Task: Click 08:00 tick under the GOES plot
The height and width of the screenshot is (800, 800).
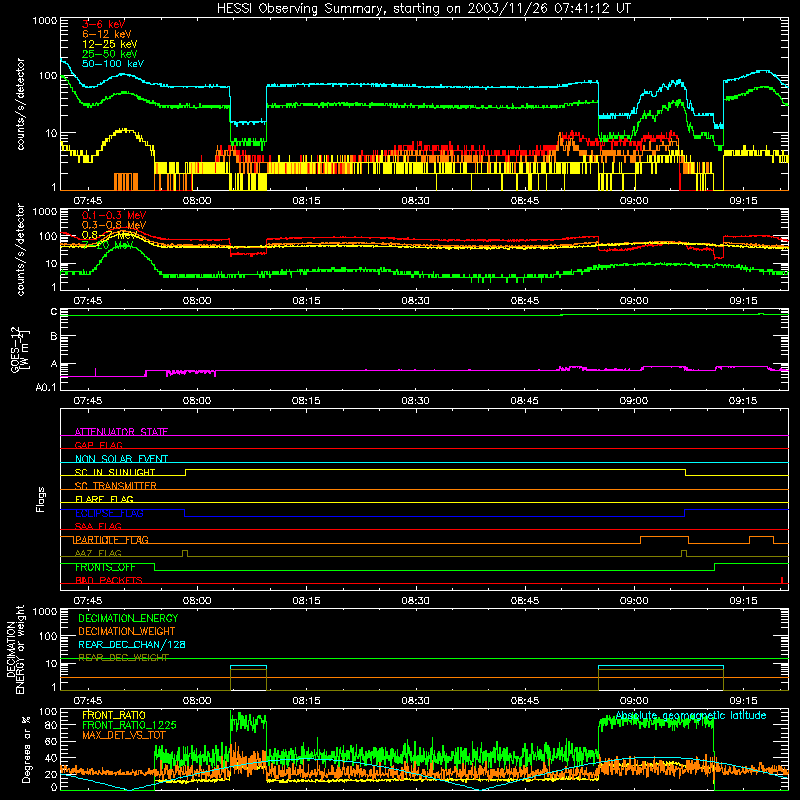Action: [197, 401]
